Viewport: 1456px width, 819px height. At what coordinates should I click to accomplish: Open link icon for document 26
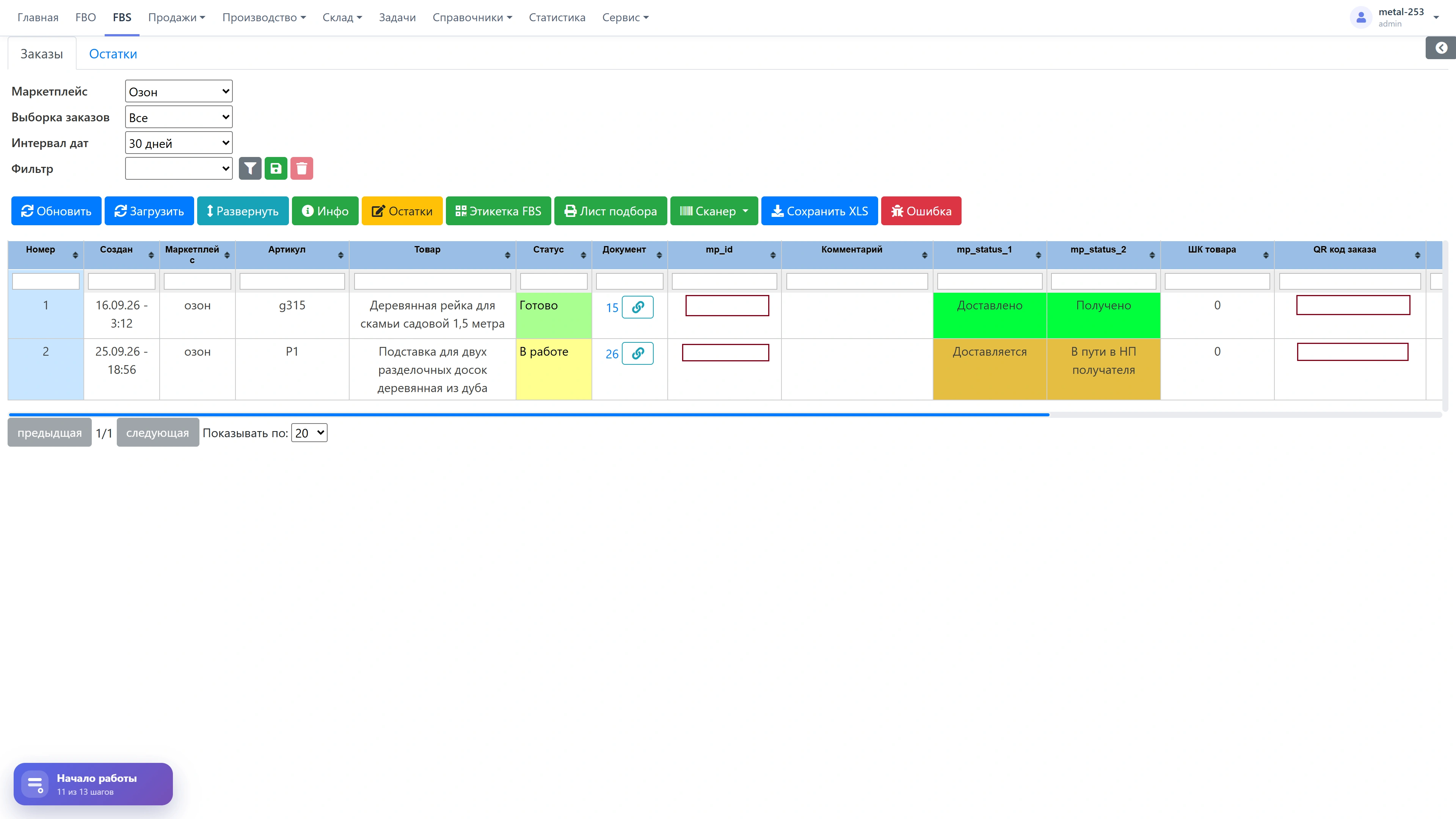(x=637, y=353)
